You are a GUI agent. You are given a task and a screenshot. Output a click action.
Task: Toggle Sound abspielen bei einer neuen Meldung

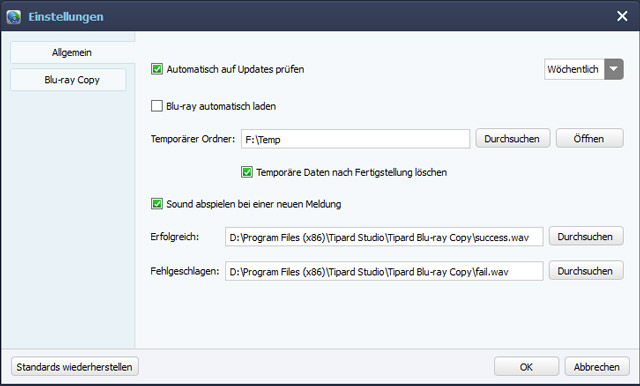coord(157,204)
